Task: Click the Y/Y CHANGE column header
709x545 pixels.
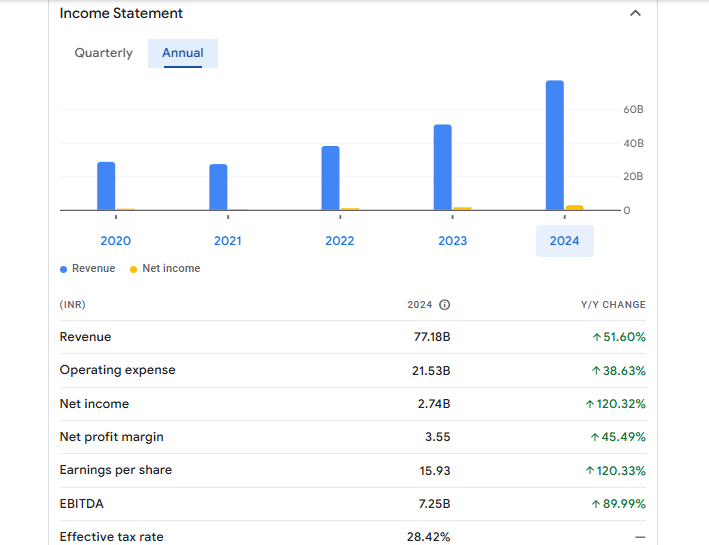Action: [x=613, y=305]
